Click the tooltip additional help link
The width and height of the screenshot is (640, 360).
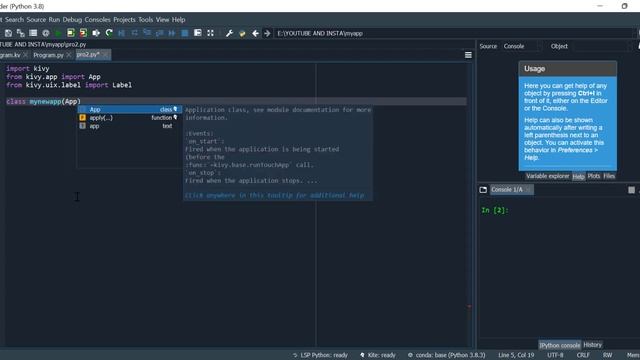[274, 196]
